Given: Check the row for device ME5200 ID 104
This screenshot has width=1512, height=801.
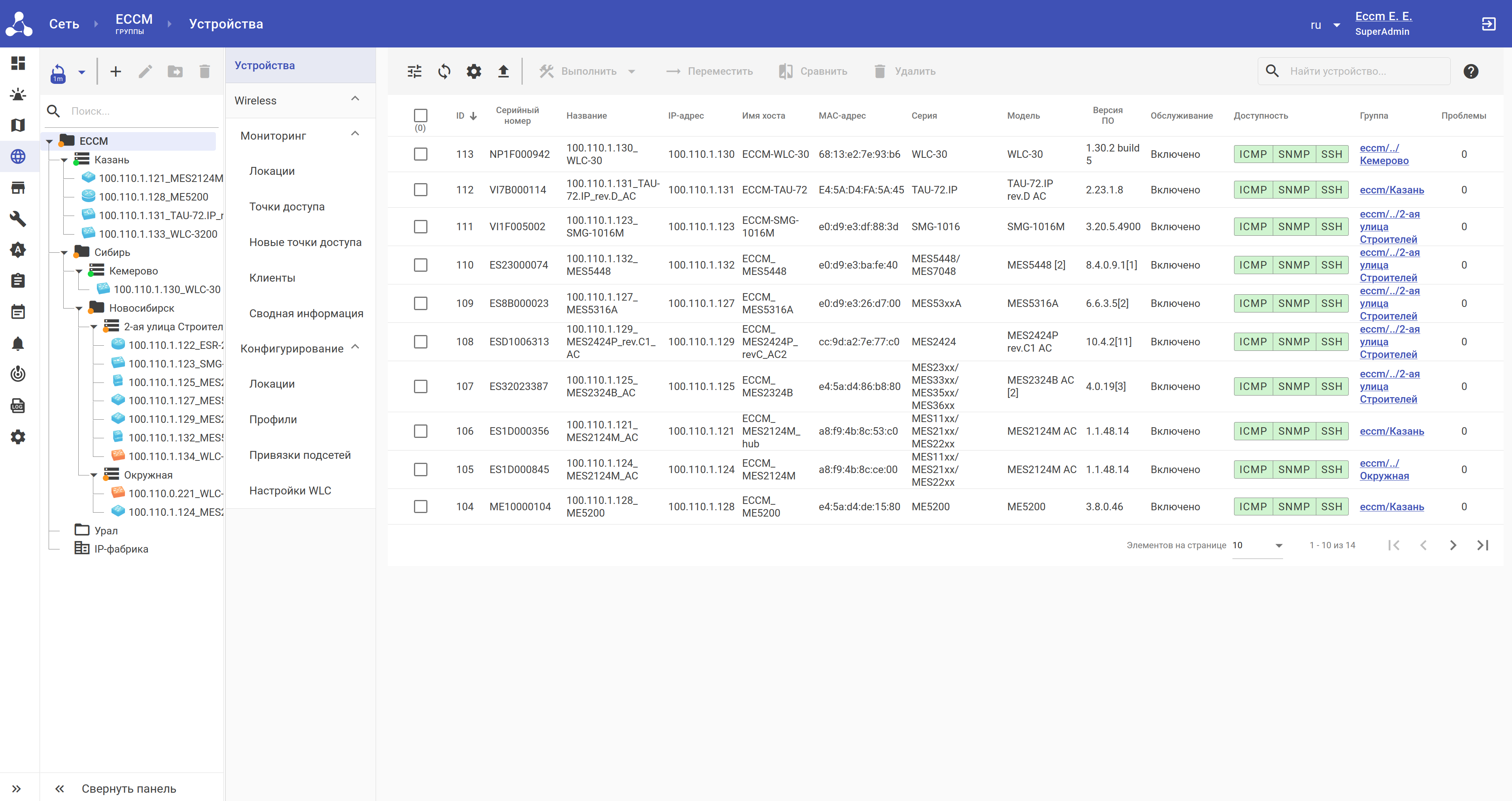Looking at the screenshot, I should pos(420,506).
